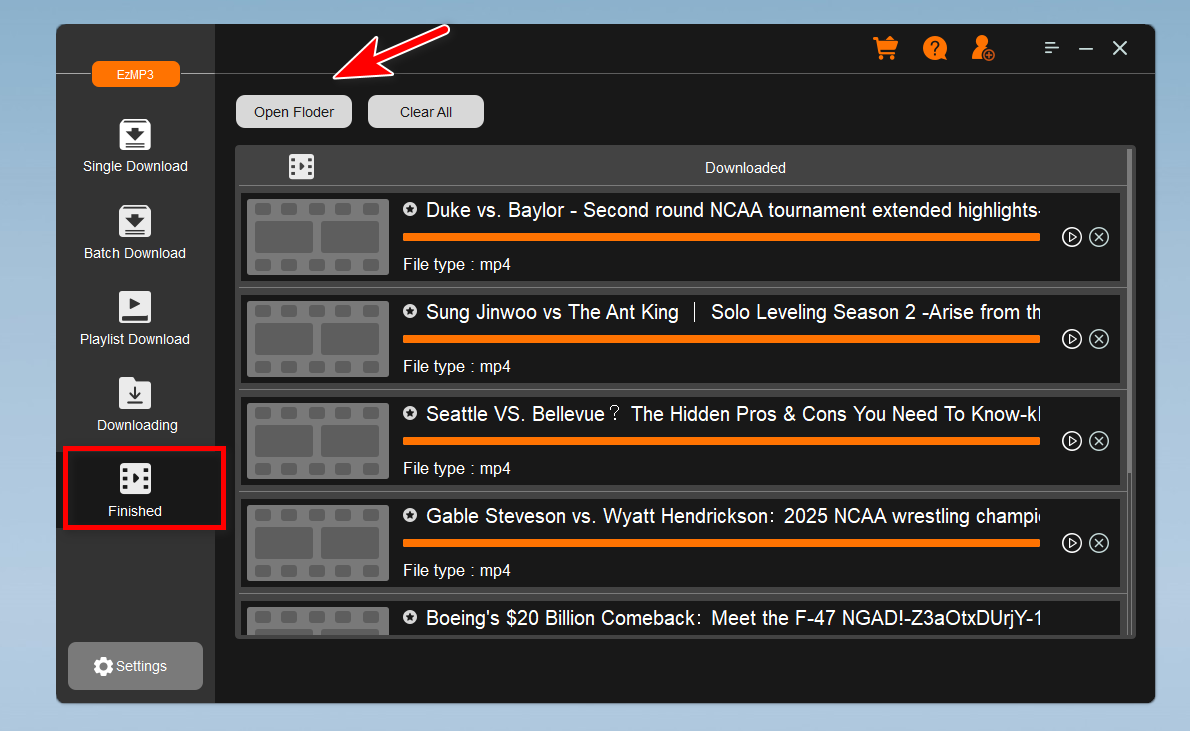The width and height of the screenshot is (1190, 731).
Task: Select the Finished tab in sidebar
Action: pyautogui.click(x=135, y=490)
